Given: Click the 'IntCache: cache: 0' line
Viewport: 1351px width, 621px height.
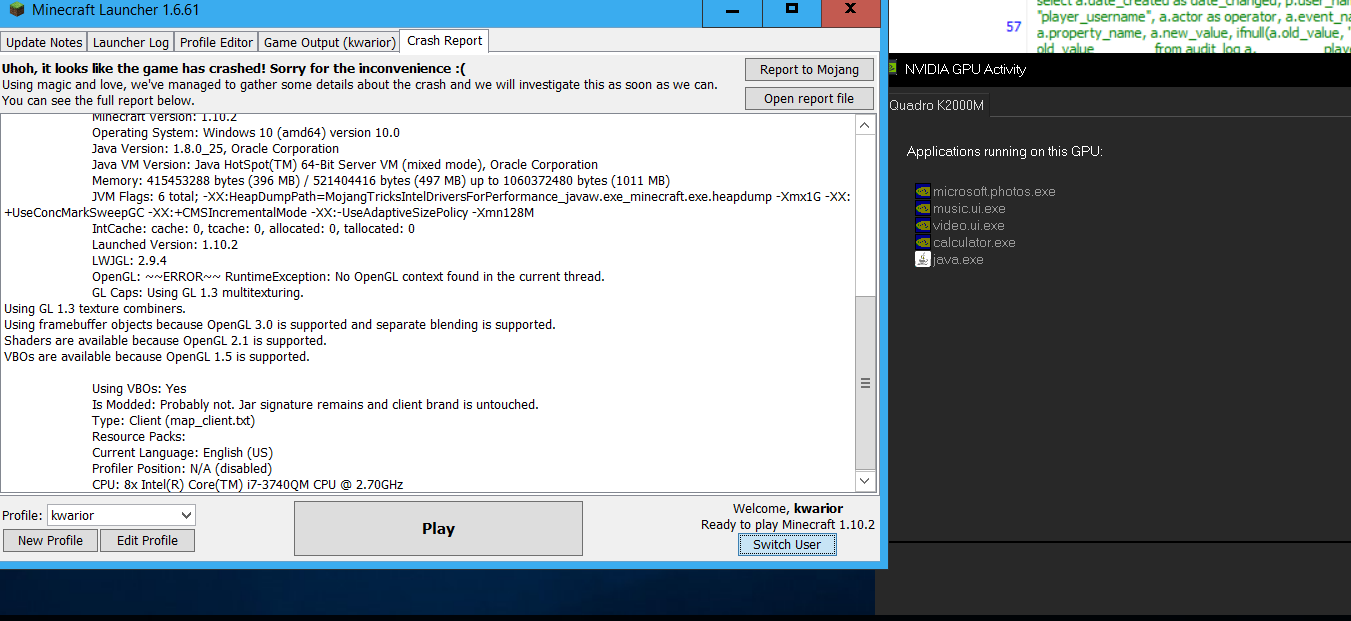Looking at the screenshot, I should pos(253,229).
